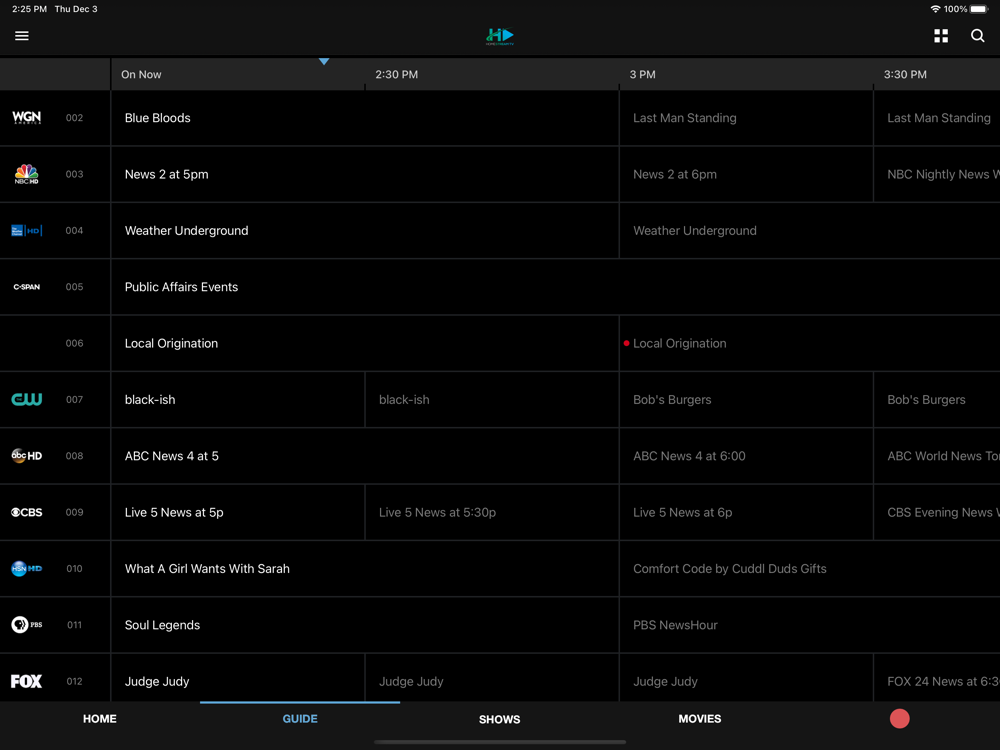Viewport: 1000px width, 750px height.
Task: Select FOX 24 News at 6:30
Action: [937, 678]
